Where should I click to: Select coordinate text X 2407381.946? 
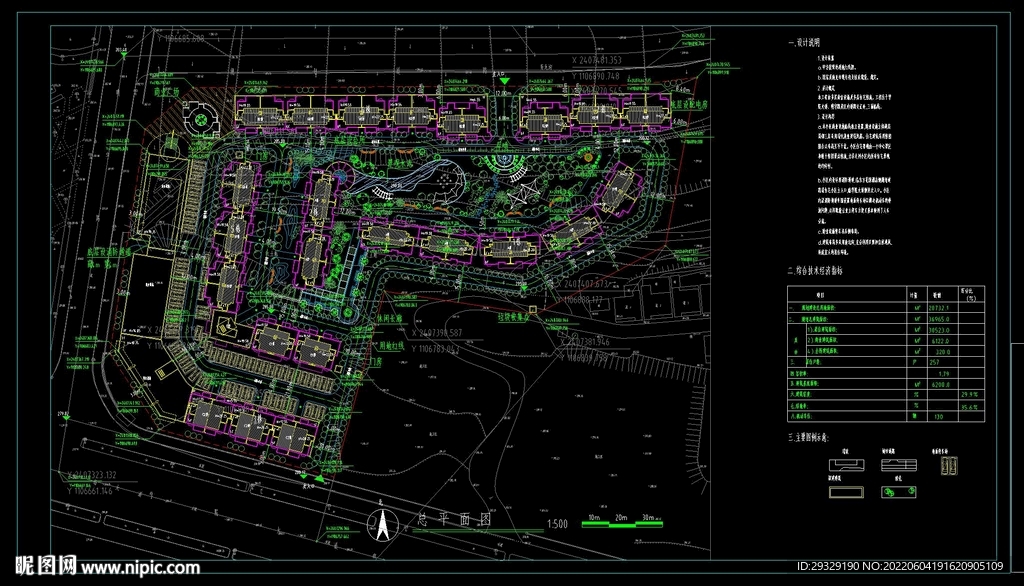(x=584, y=342)
